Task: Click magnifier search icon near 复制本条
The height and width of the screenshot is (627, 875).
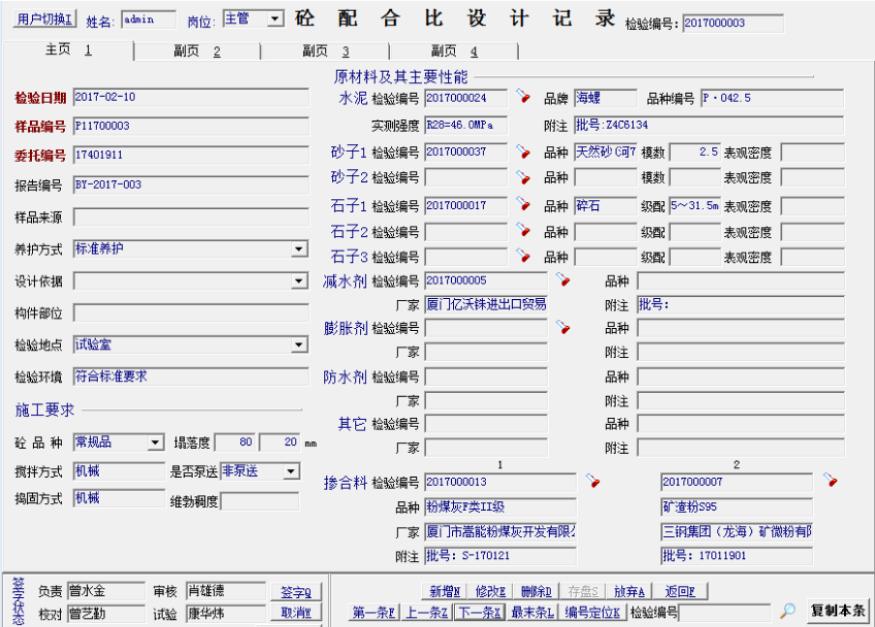Action: (x=787, y=611)
